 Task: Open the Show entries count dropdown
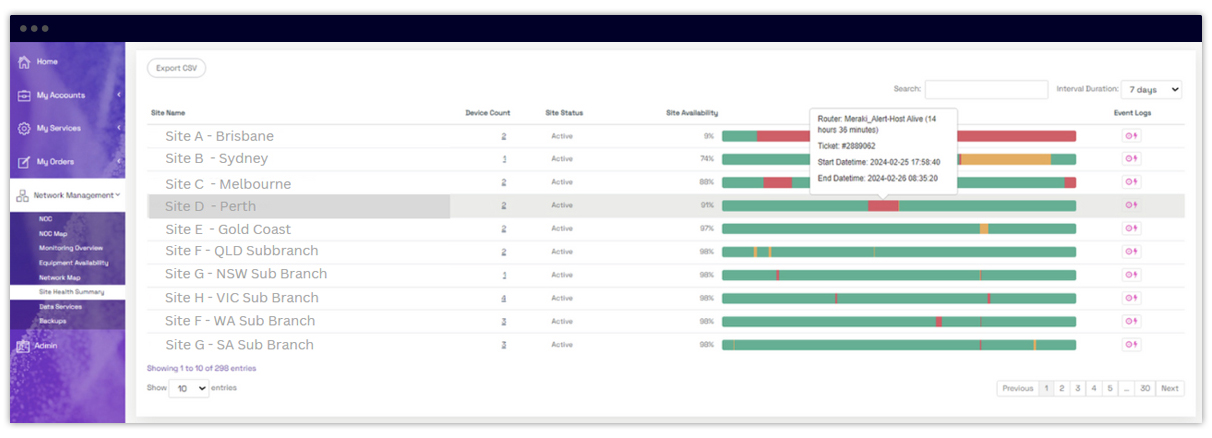pos(188,388)
